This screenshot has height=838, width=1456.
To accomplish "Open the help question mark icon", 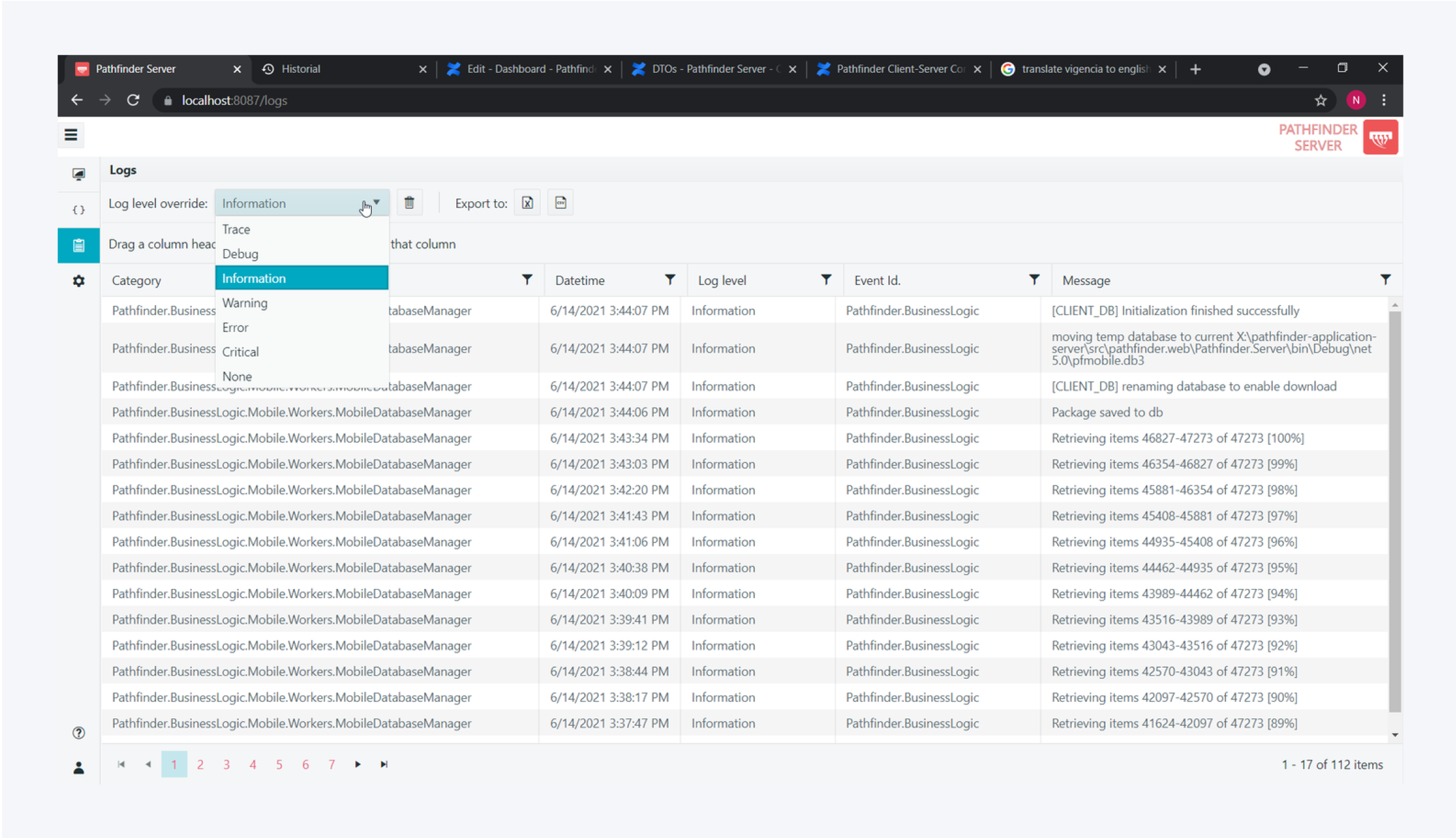I will point(78,733).
